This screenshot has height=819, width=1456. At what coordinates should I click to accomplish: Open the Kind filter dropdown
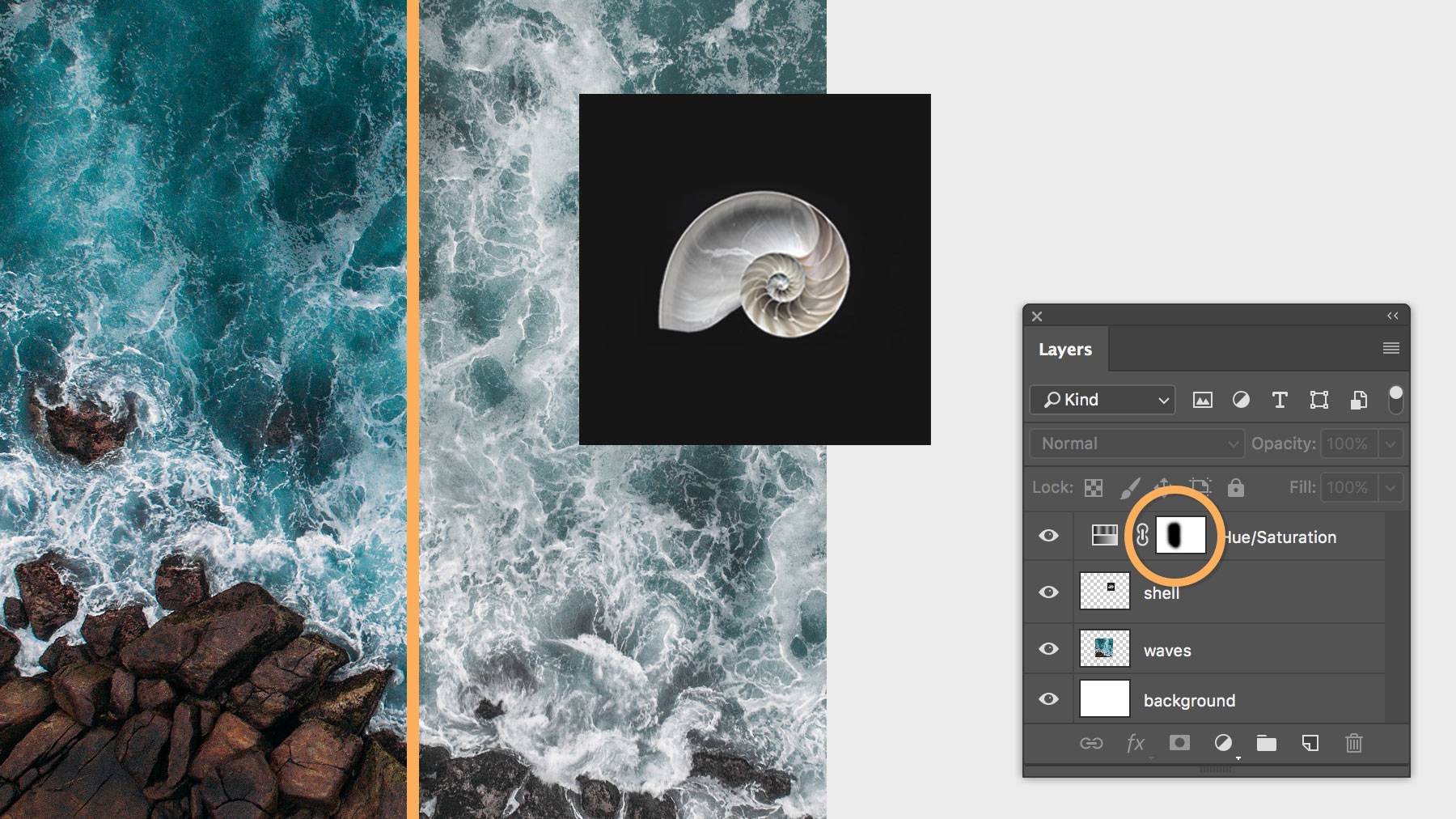[1102, 400]
